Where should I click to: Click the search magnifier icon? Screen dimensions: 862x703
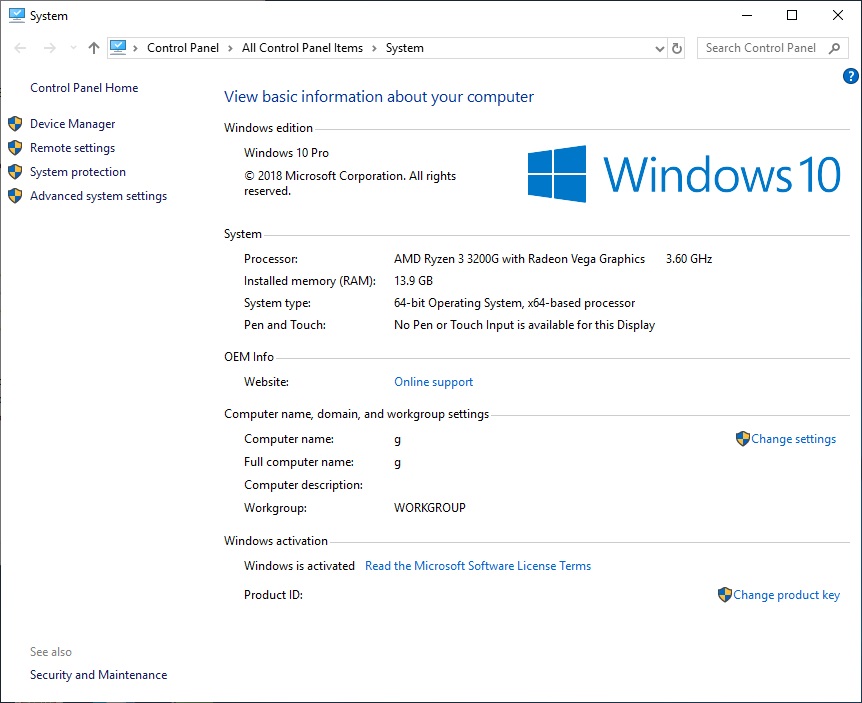tap(835, 48)
